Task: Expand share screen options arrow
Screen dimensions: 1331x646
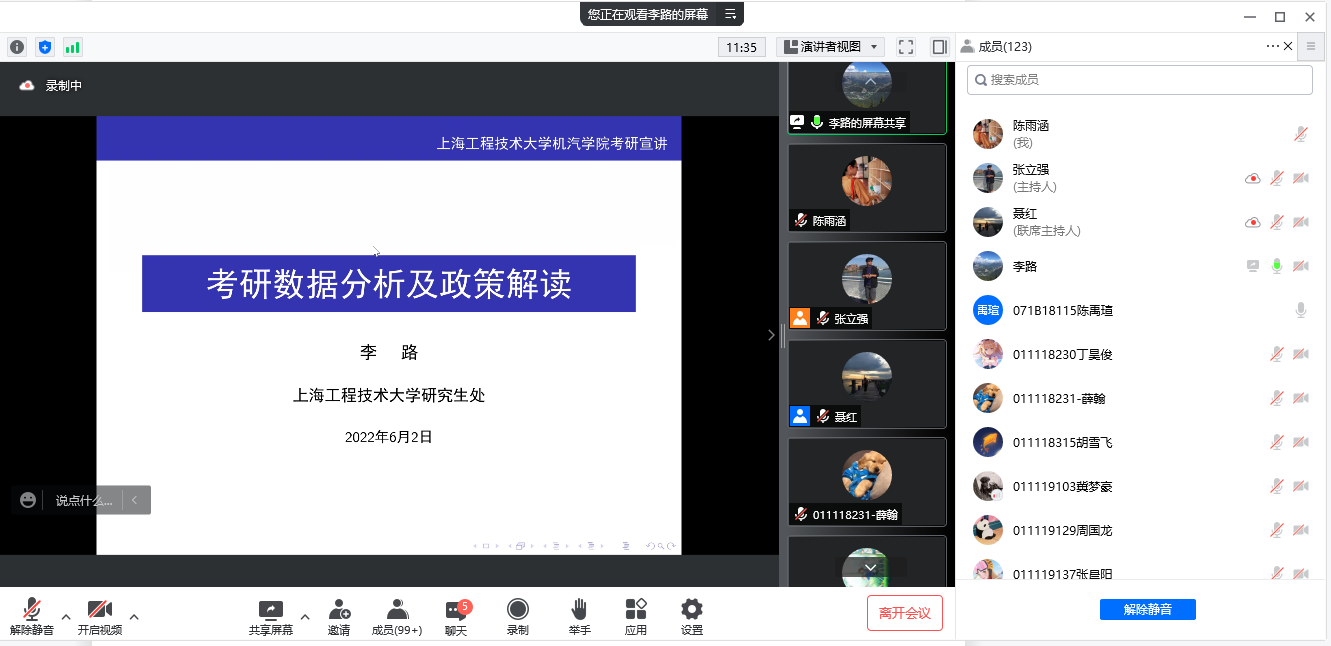Action: [x=305, y=617]
